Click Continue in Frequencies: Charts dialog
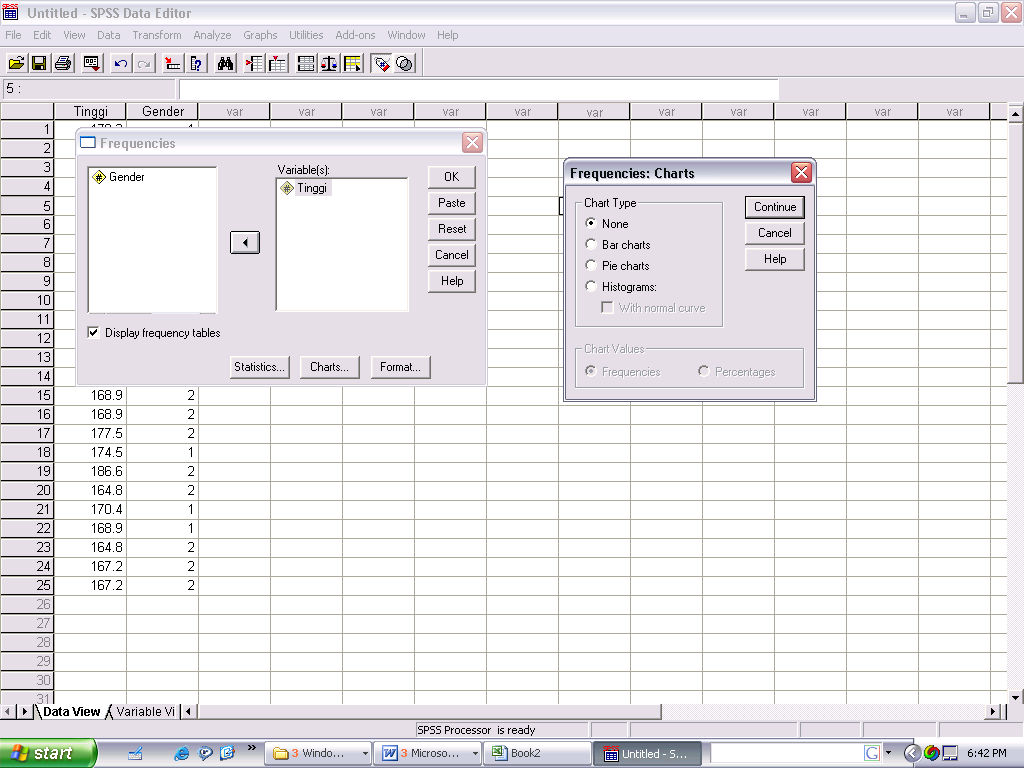 (x=775, y=207)
